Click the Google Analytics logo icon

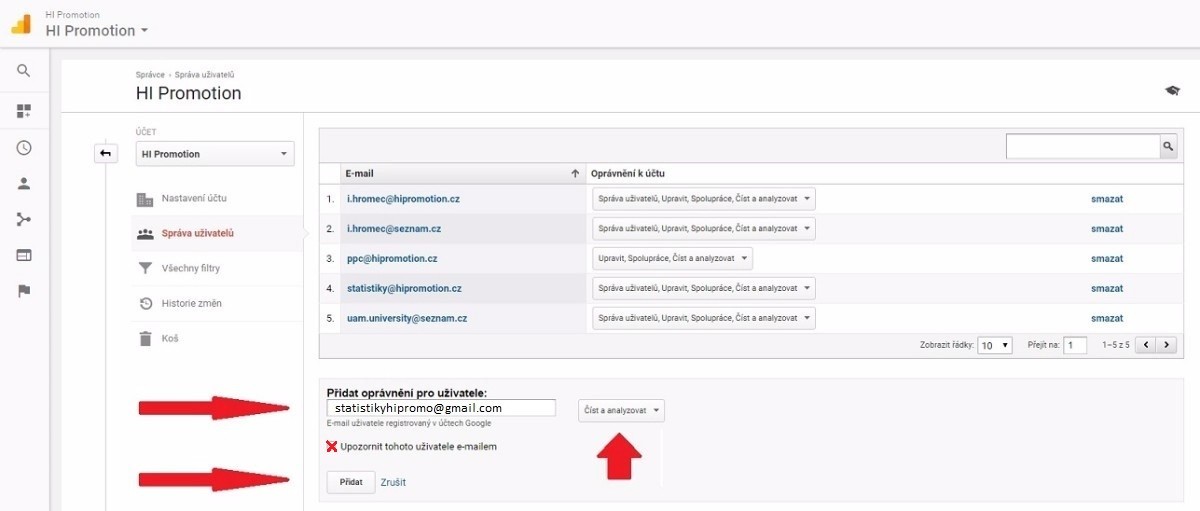pos(22,24)
